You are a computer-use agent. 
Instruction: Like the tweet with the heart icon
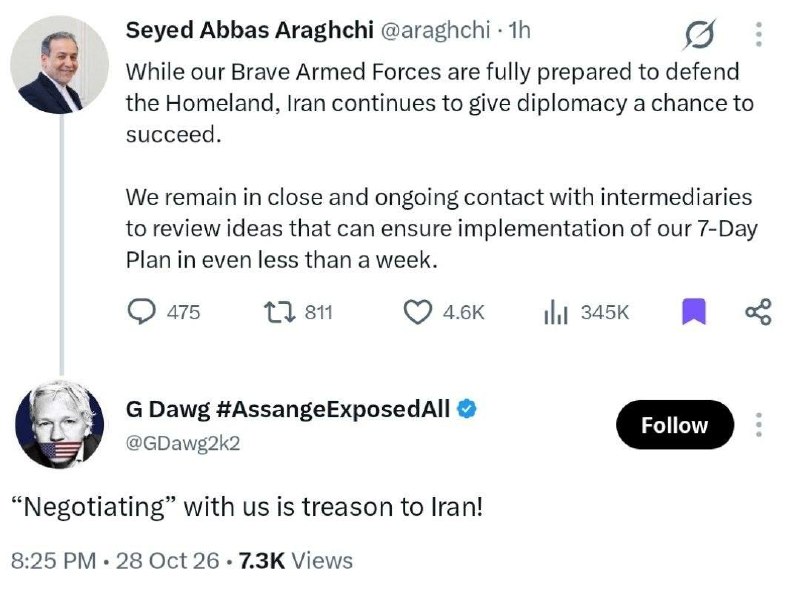pyautogui.click(x=418, y=312)
